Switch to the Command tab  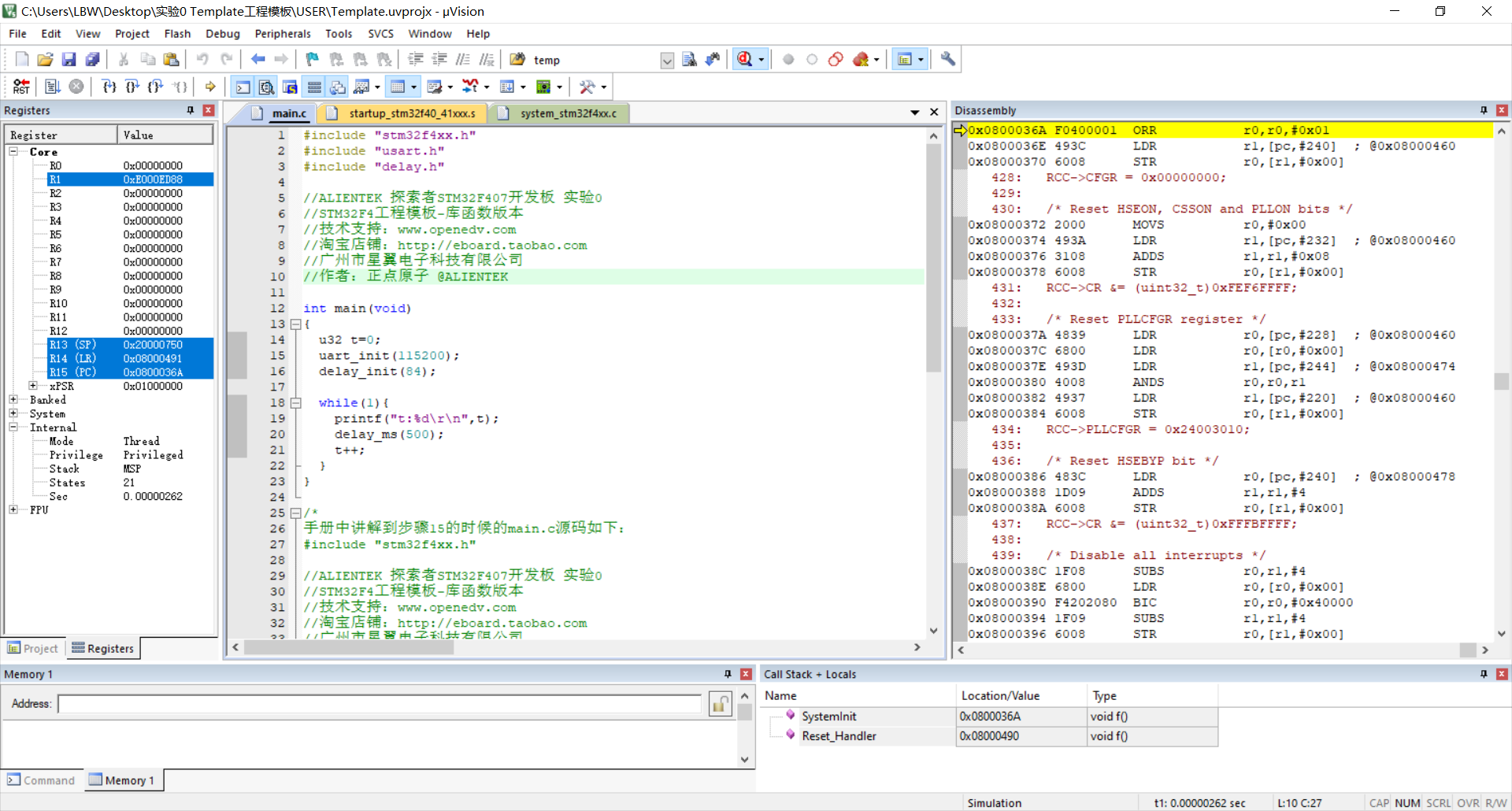[x=41, y=780]
